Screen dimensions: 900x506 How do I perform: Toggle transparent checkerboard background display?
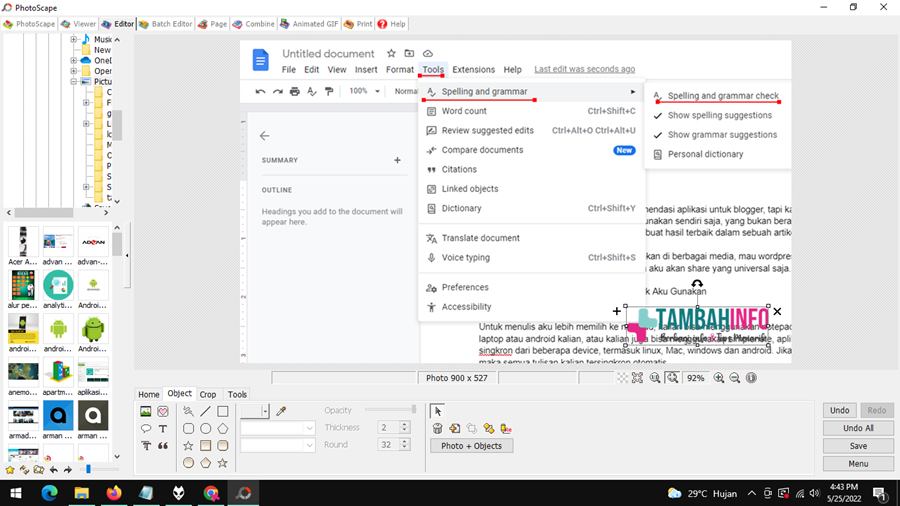(x=622, y=377)
